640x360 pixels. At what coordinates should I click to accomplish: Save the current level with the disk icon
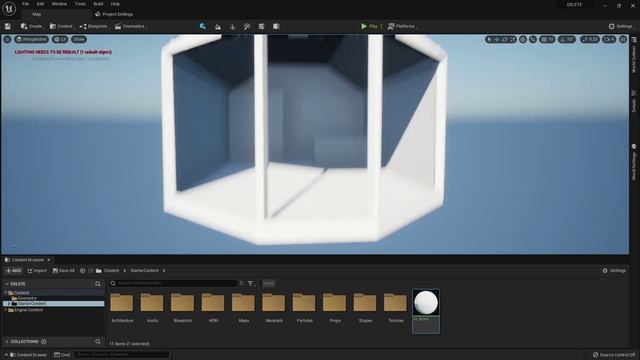click(x=8, y=27)
